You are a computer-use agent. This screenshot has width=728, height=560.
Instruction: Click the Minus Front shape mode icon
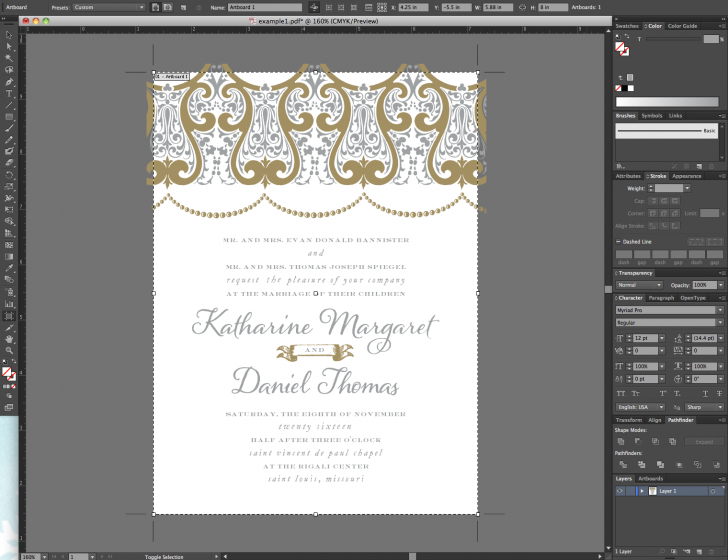(x=637, y=441)
